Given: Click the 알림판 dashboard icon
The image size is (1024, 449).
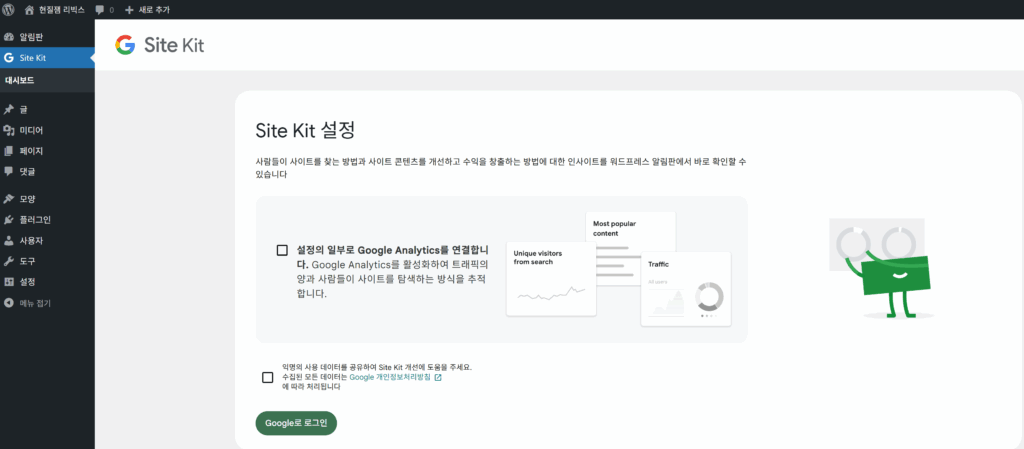Looking at the screenshot, I should coord(9,37).
